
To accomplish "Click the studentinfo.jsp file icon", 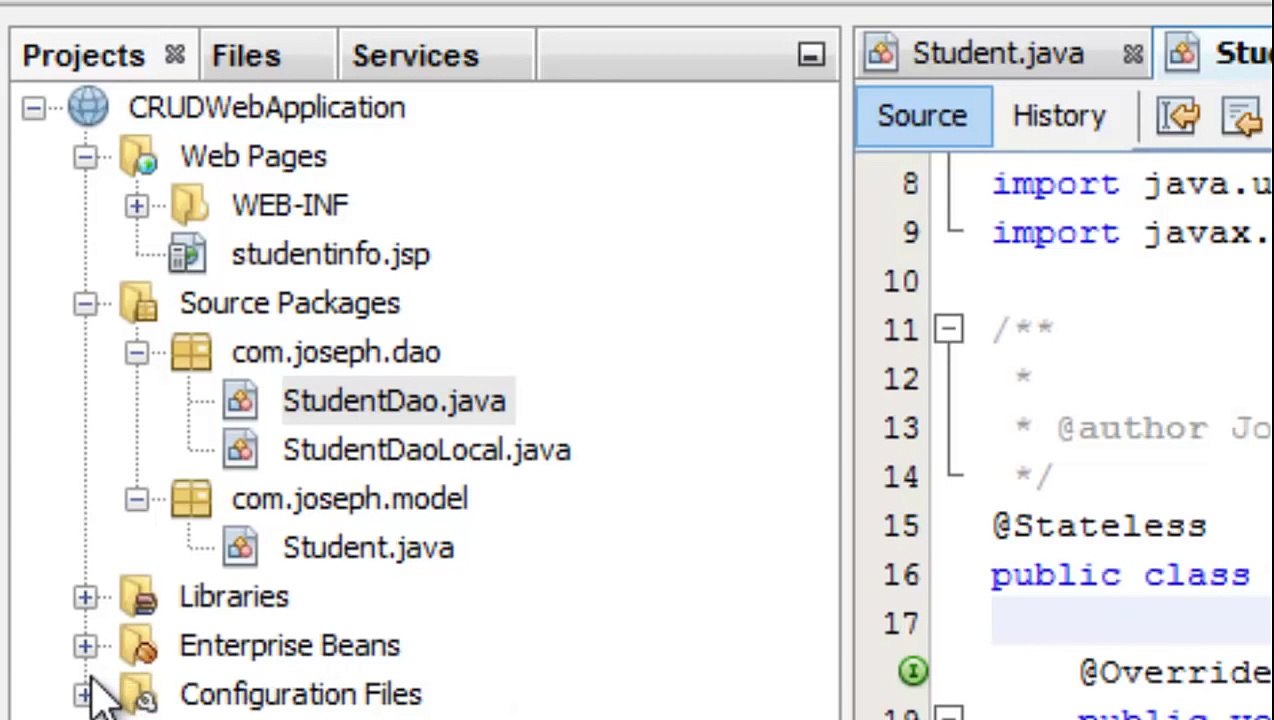I will tap(187, 254).
